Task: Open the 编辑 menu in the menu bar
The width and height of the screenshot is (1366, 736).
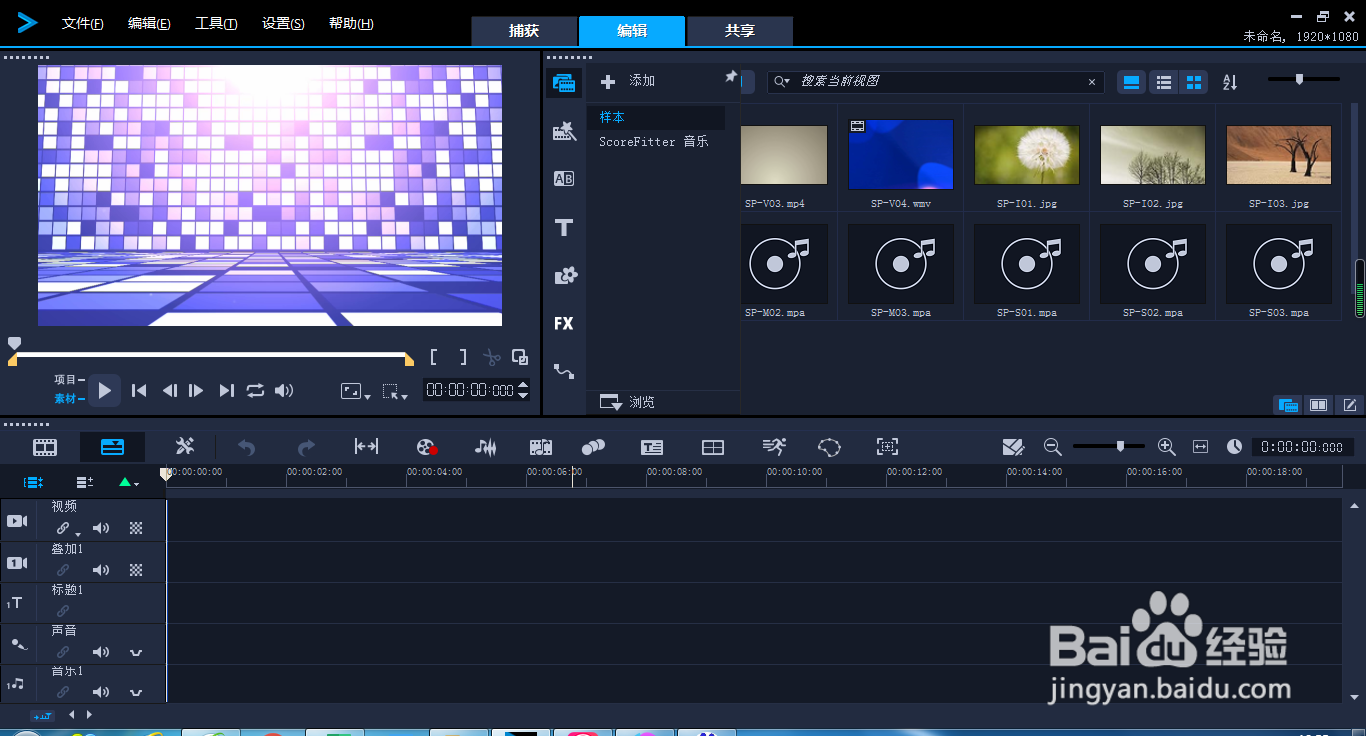Action: pos(149,24)
